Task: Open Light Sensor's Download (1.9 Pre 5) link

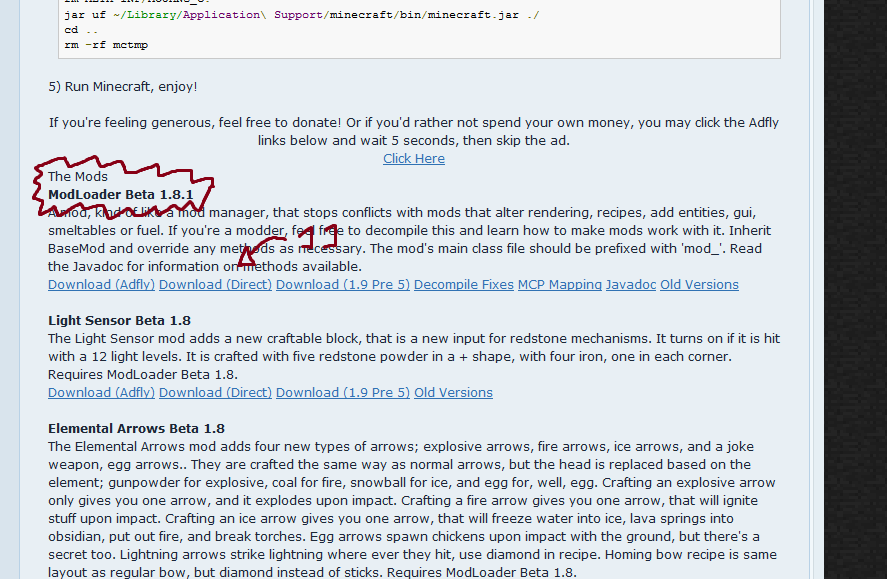Action: (343, 393)
